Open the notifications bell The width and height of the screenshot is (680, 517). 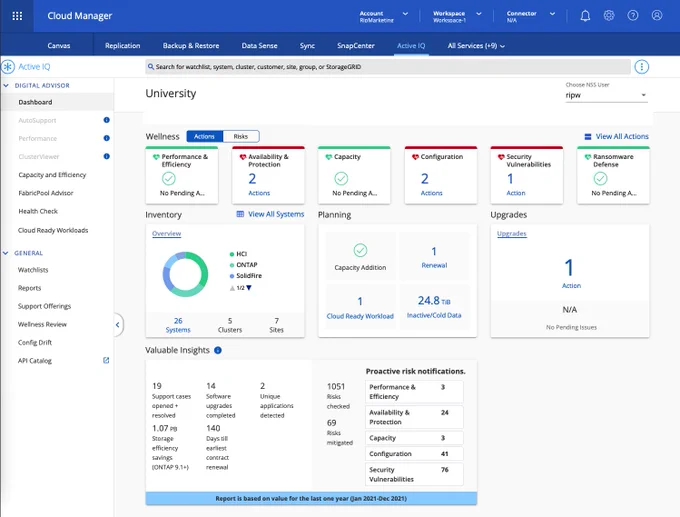[585, 16]
